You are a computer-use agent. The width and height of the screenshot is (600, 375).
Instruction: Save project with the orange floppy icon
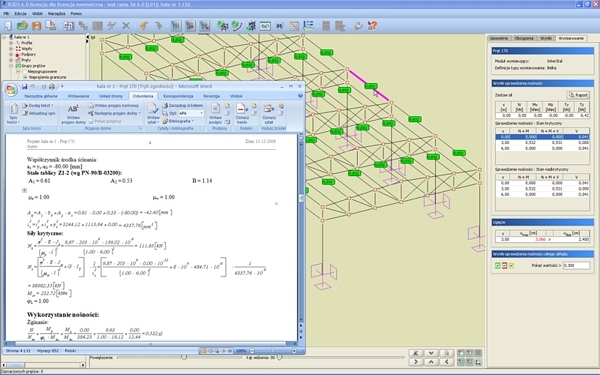(x=36, y=26)
